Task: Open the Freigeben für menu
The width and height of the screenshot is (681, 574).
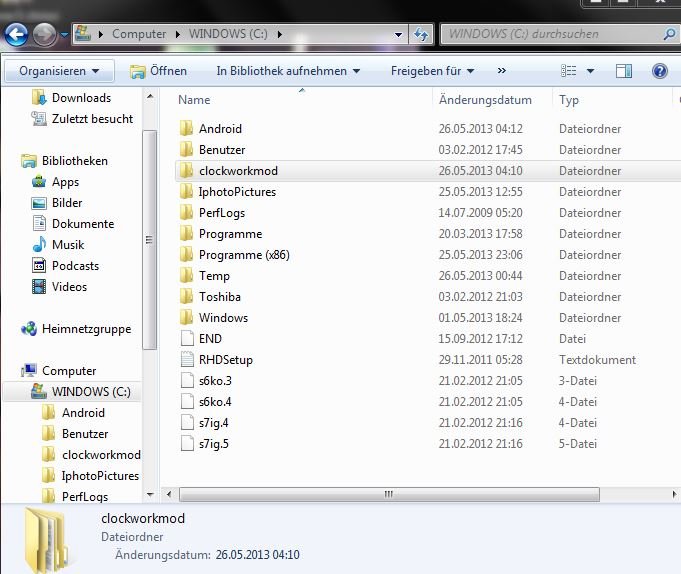Action: coord(433,71)
